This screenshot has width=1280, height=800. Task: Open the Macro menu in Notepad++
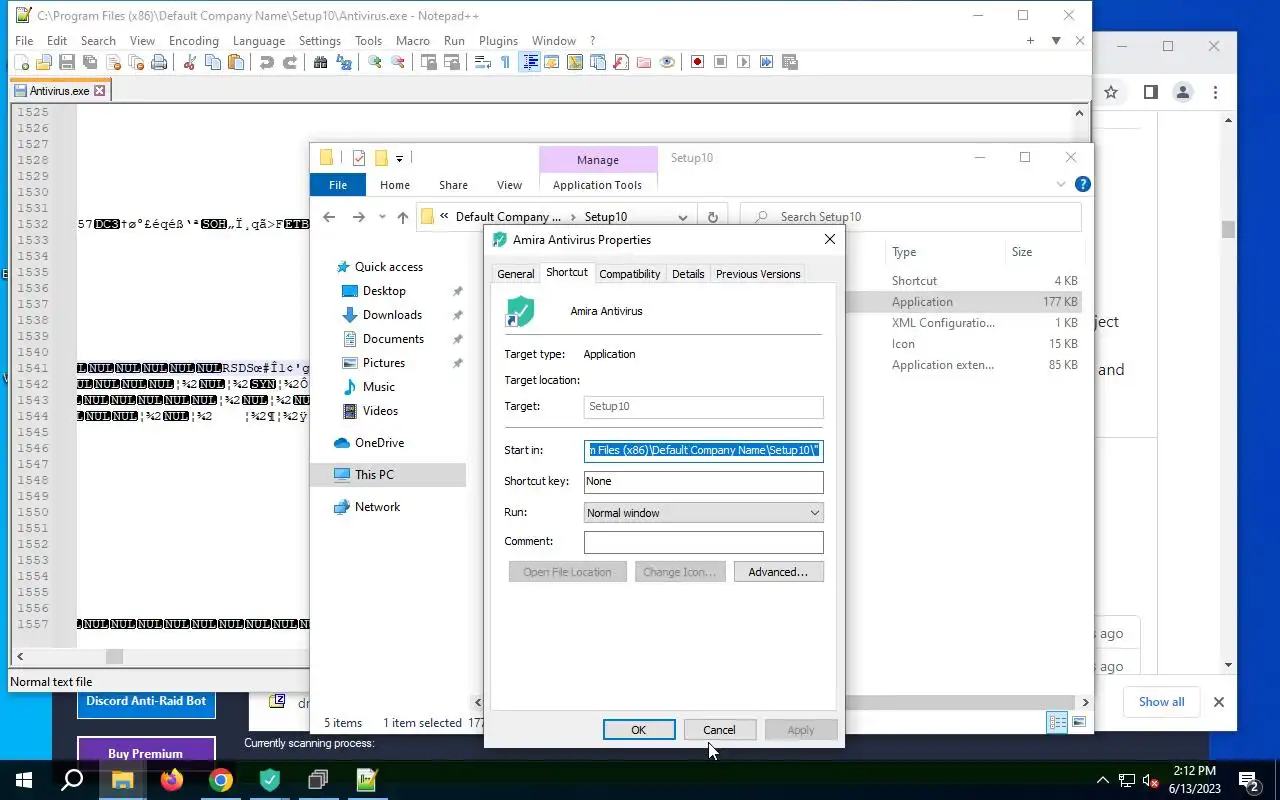pyautogui.click(x=412, y=41)
